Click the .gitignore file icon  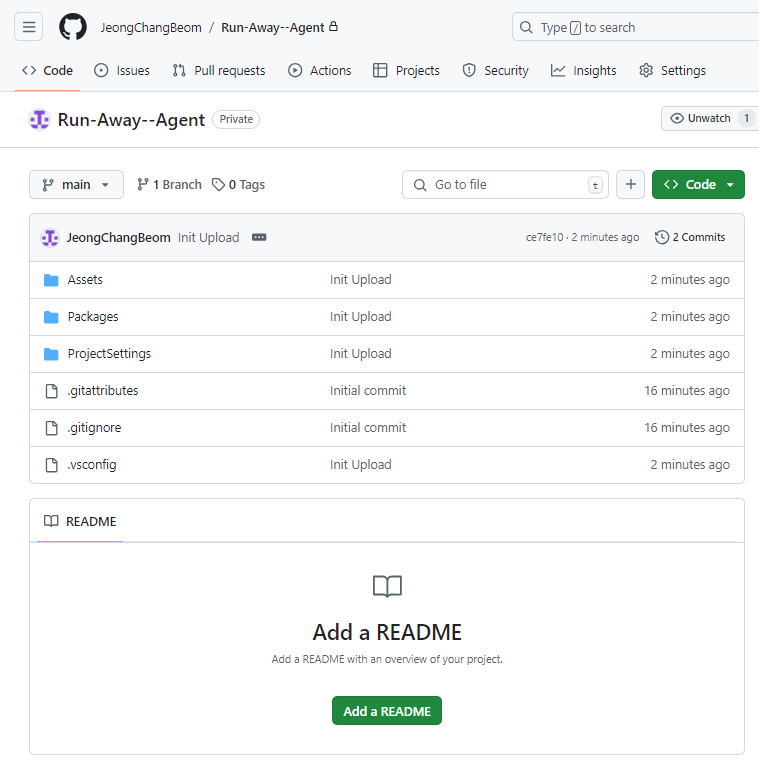click(x=51, y=428)
